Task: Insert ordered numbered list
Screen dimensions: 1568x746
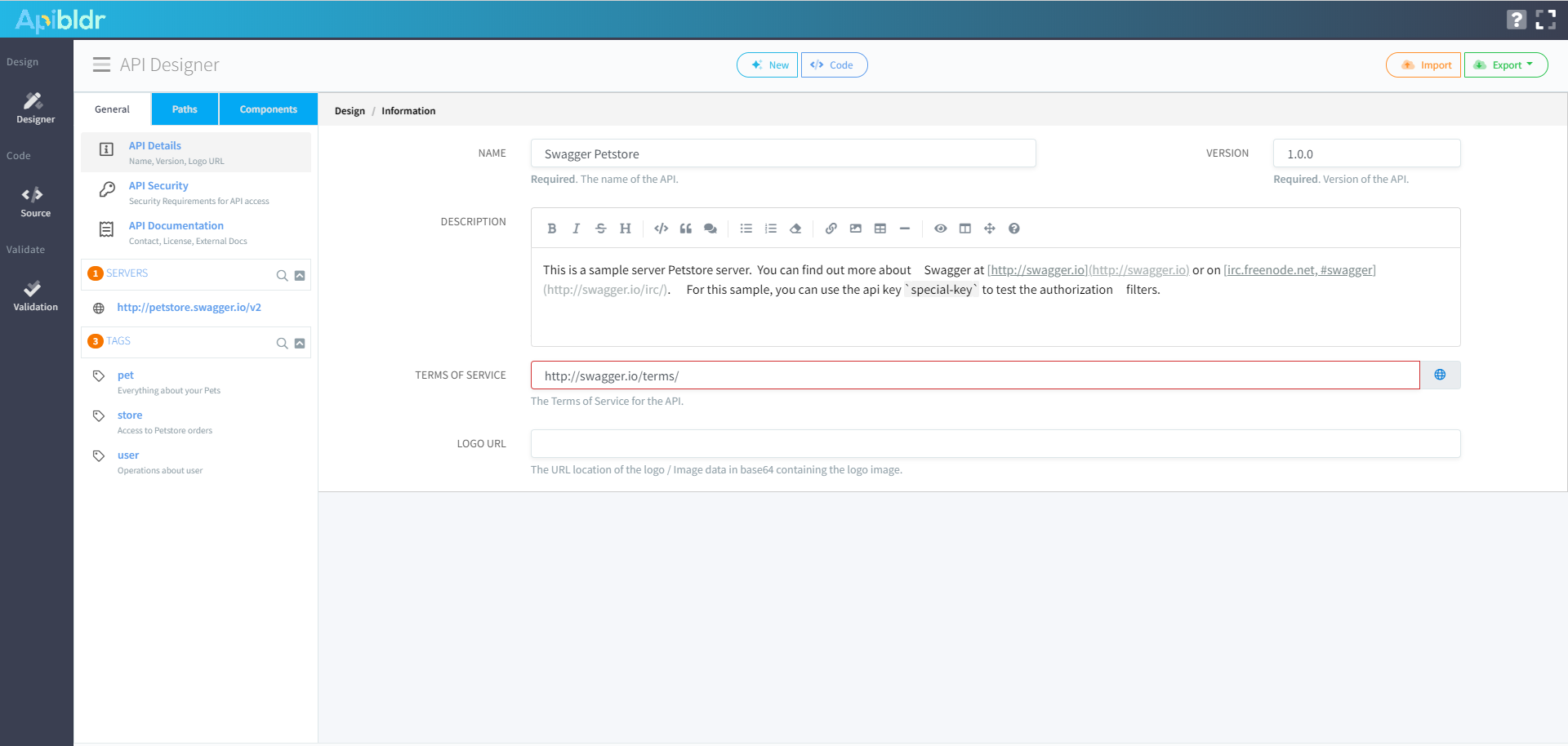Action: click(x=771, y=229)
